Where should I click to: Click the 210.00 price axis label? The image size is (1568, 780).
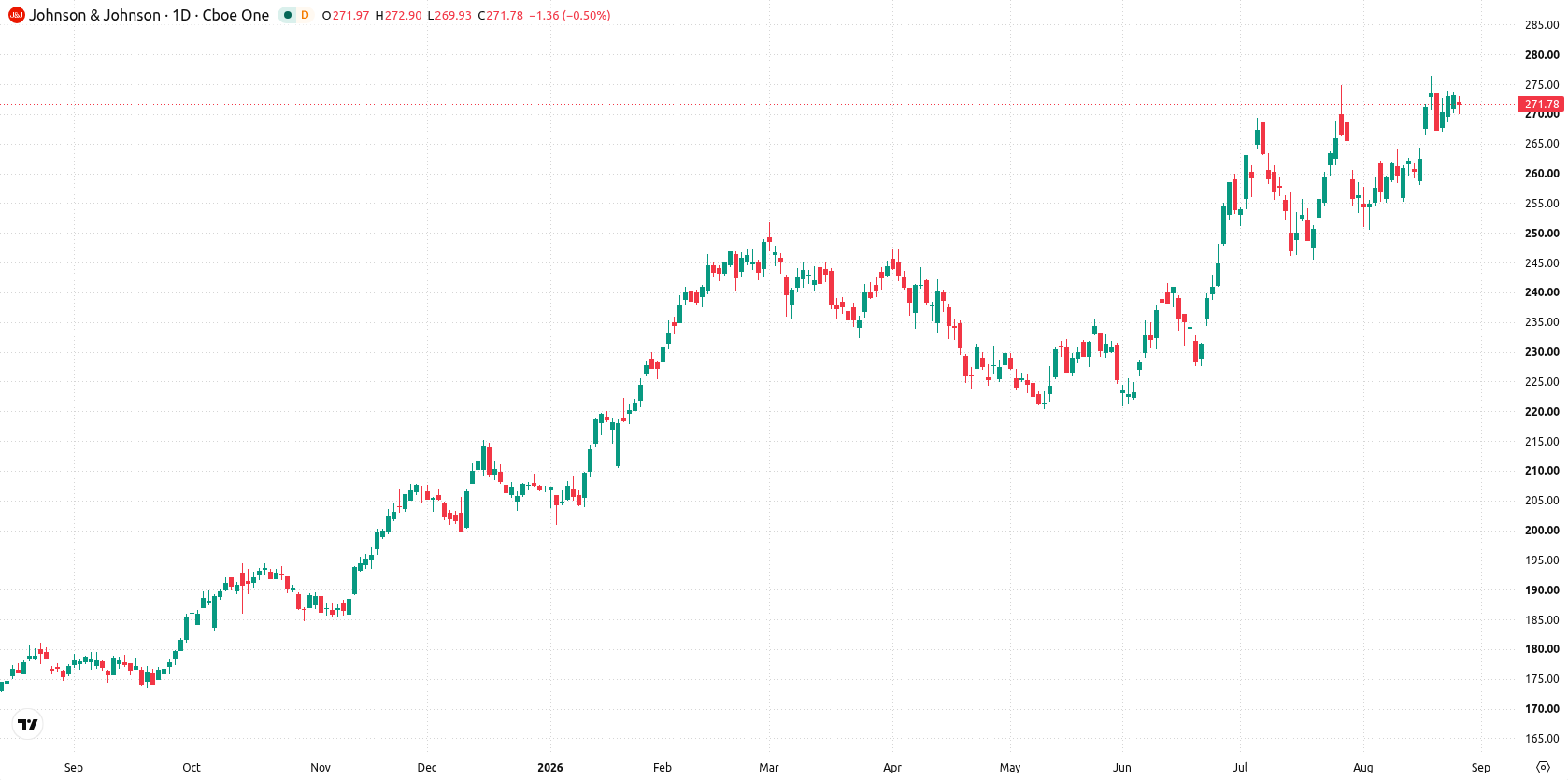tap(1542, 471)
